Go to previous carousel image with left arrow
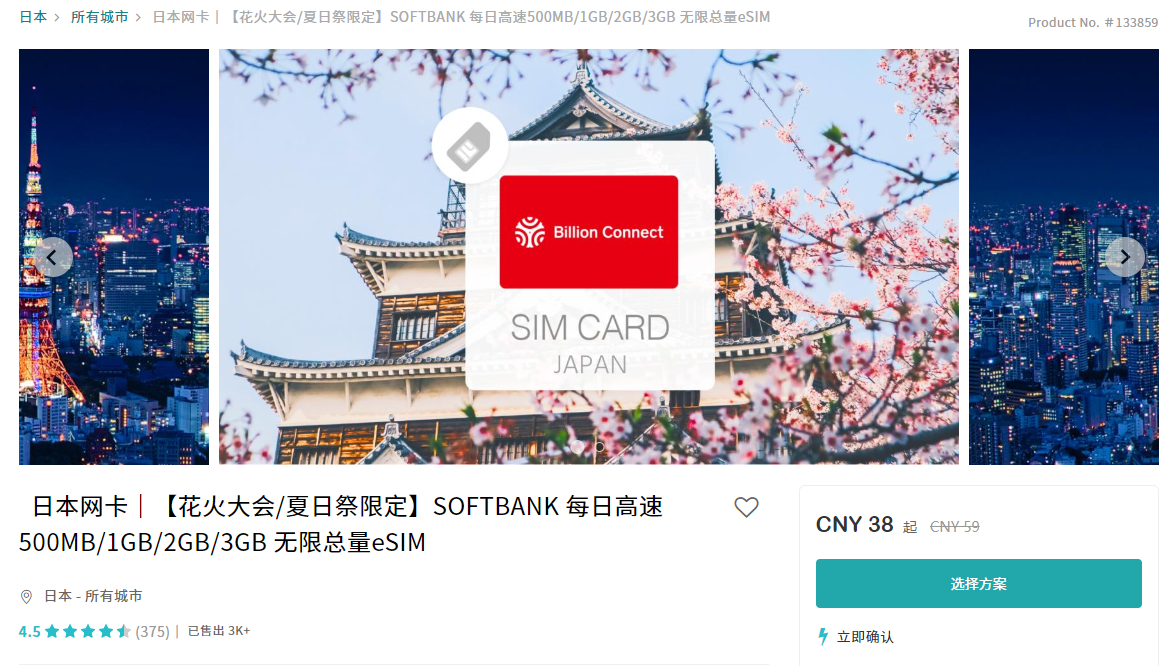The width and height of the screenshot is (1165, 666). pyautogui.click(x=53, y=257)
